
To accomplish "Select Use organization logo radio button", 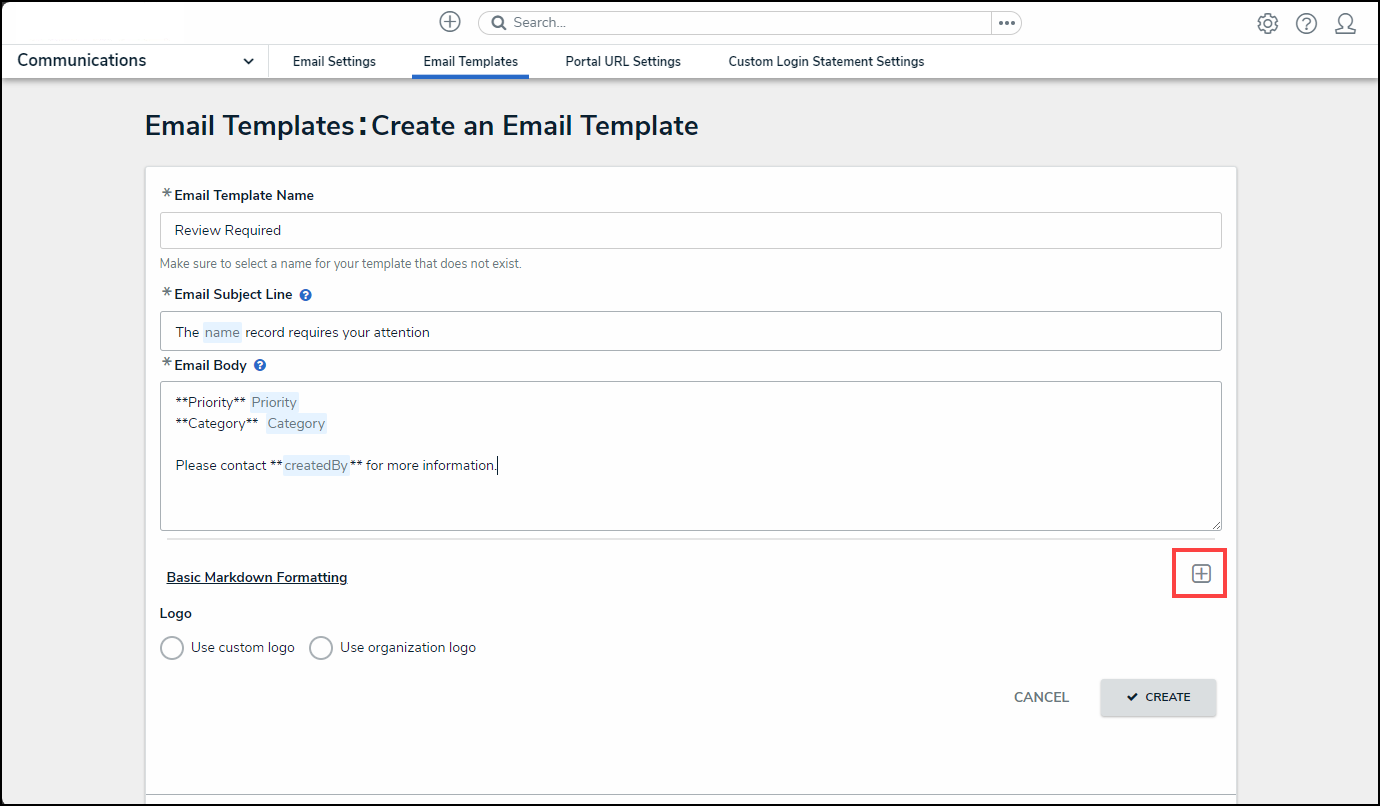I will [321, 648].
